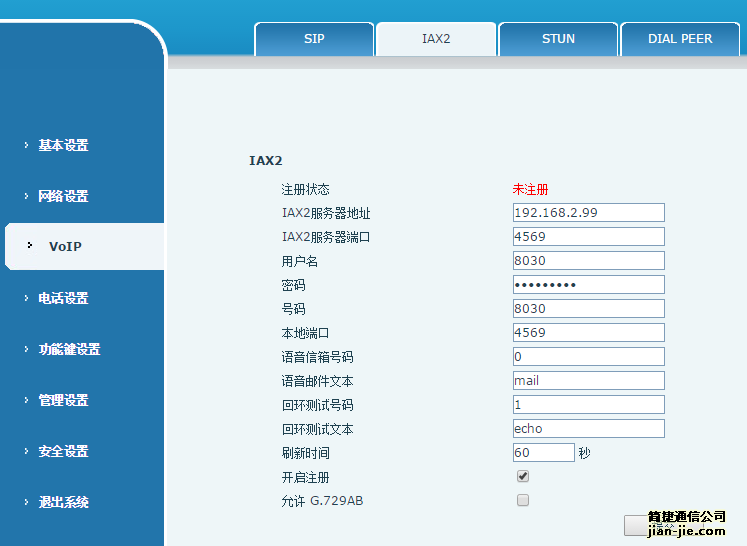Click the 刷新时间 seconds field

[x=543, y=453]
